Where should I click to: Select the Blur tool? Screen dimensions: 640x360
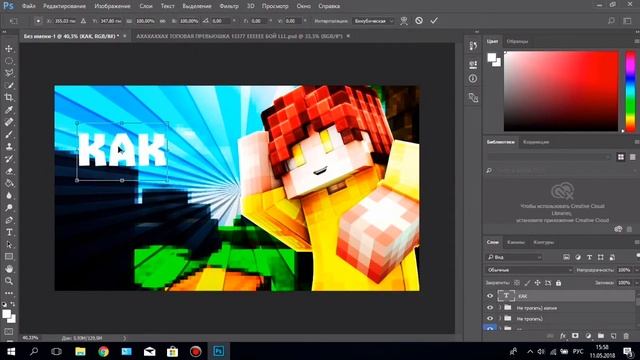[x=9, y=196]
